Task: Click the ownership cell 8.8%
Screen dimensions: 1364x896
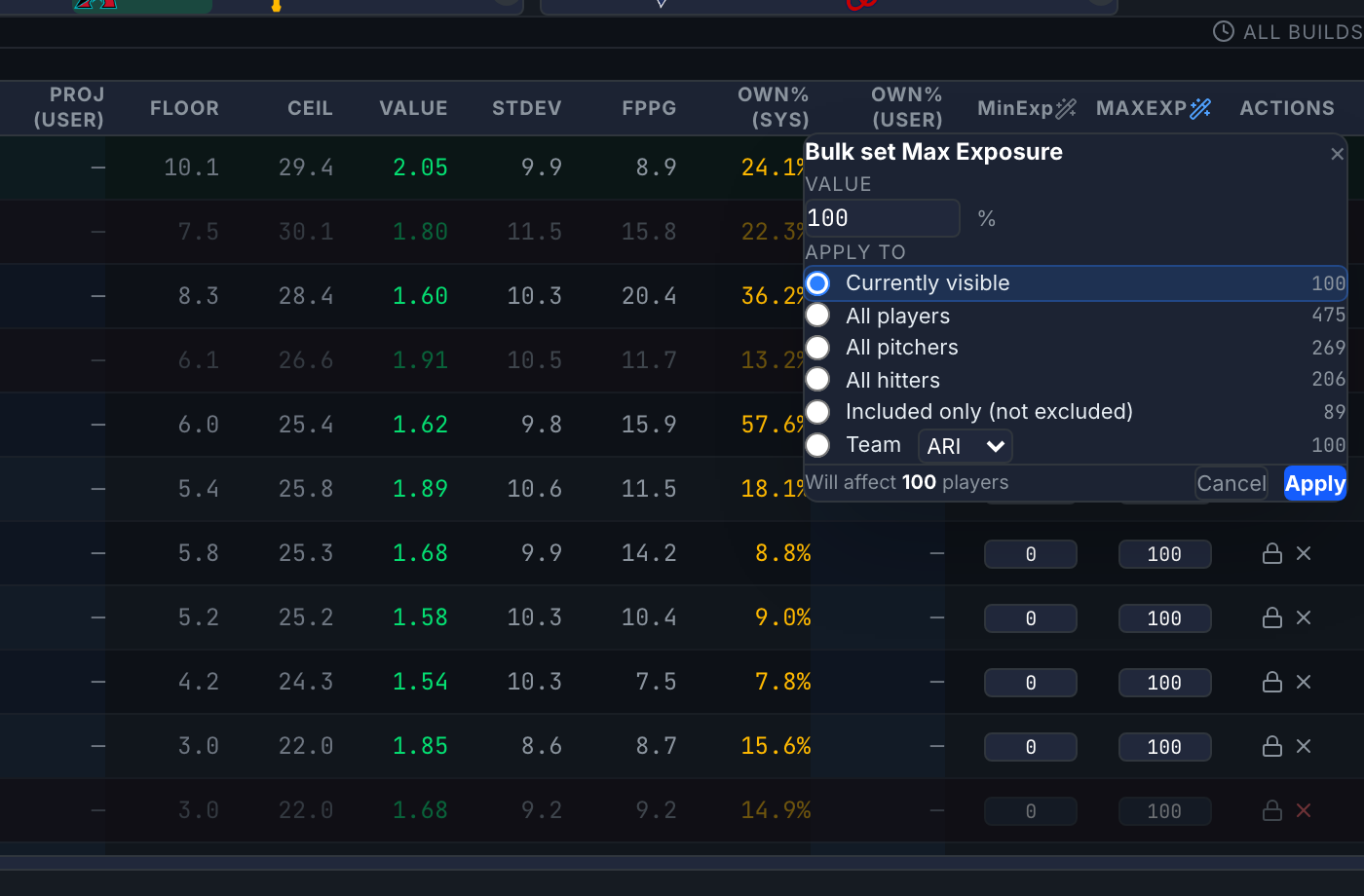Action: pos(782,553)
